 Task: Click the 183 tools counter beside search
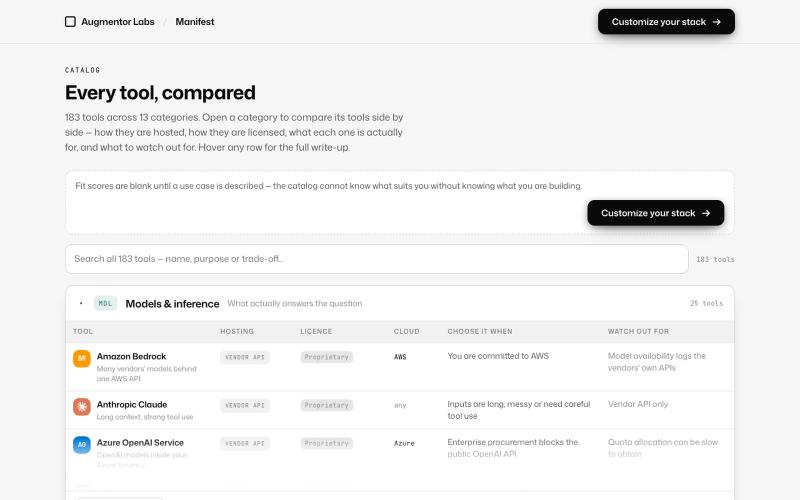tap(715, 259)
